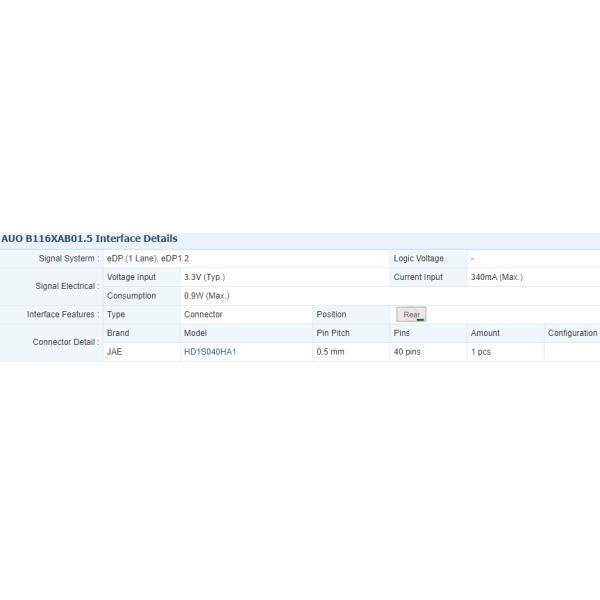Viewport: 600px width, 600px height.
Task: Click the Current Input label
Action: (x=418, y=277)
